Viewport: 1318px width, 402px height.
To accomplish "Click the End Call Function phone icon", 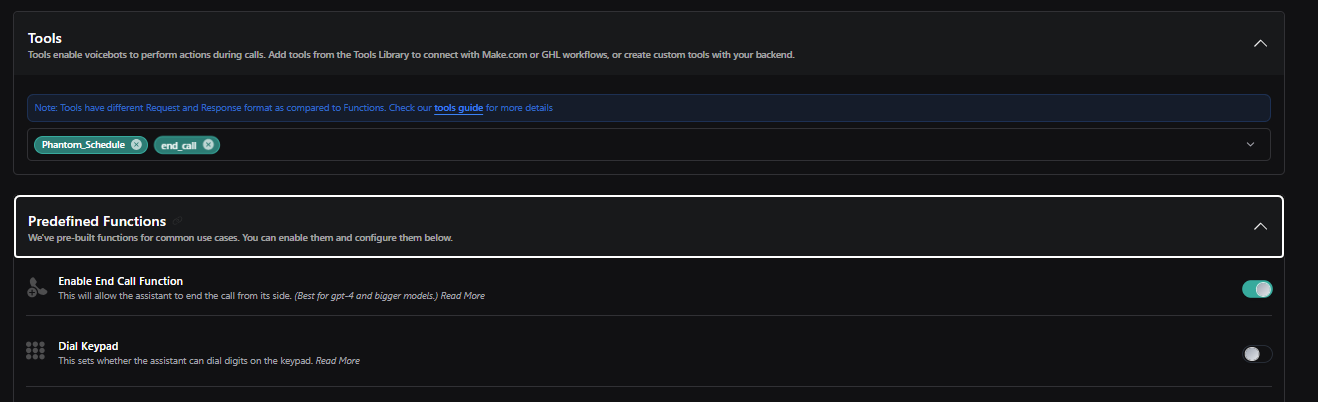I will pos(36,289).
